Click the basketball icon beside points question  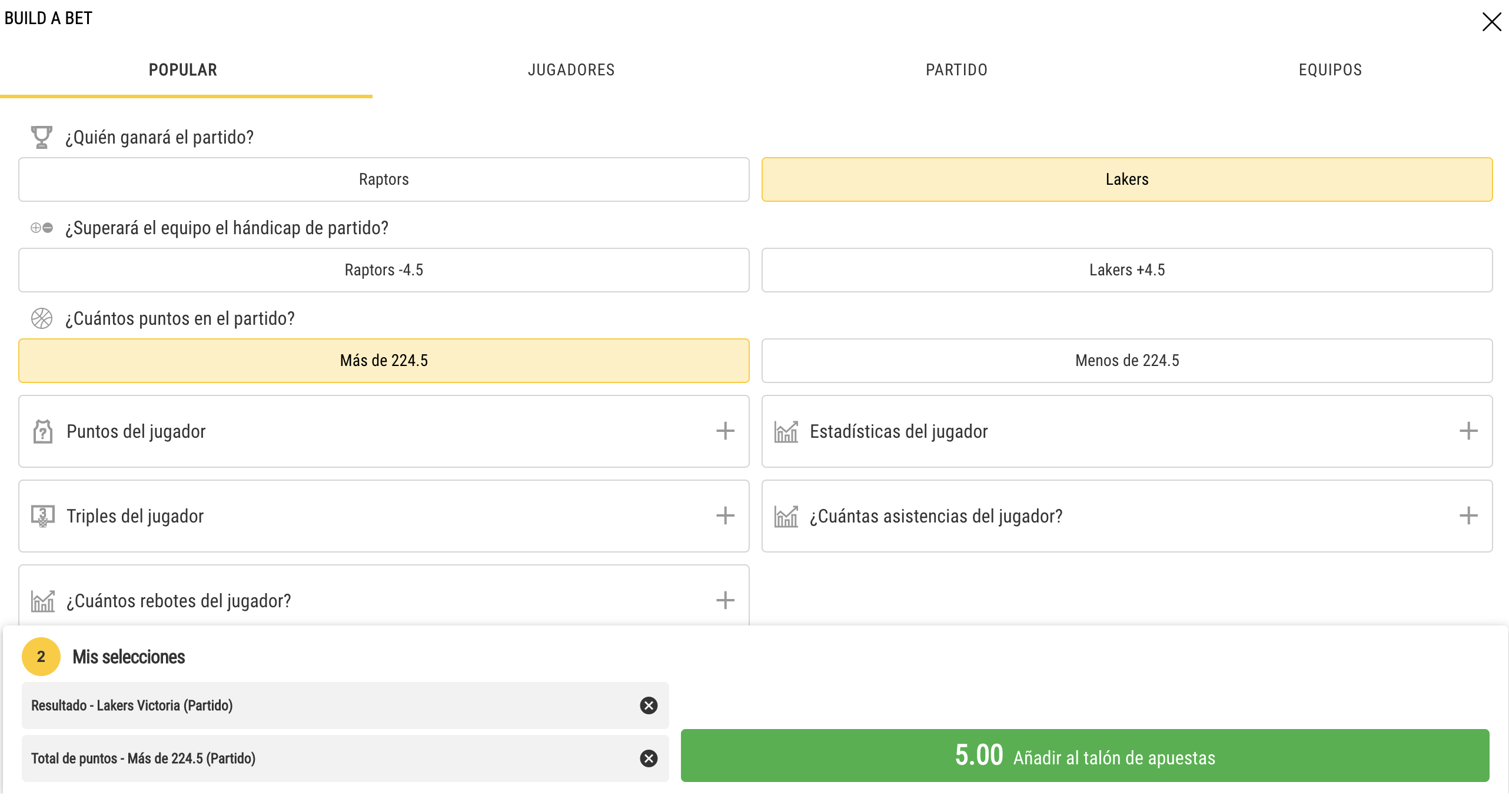pyautogui.click(x=42, y=318)
